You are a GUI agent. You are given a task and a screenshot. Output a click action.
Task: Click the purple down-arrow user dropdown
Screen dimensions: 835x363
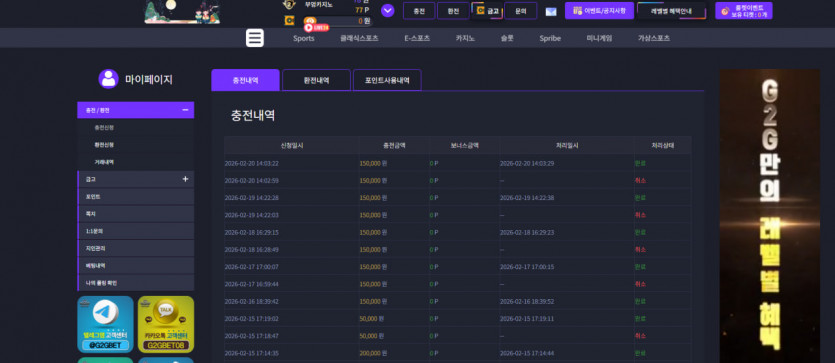point(388,11)
